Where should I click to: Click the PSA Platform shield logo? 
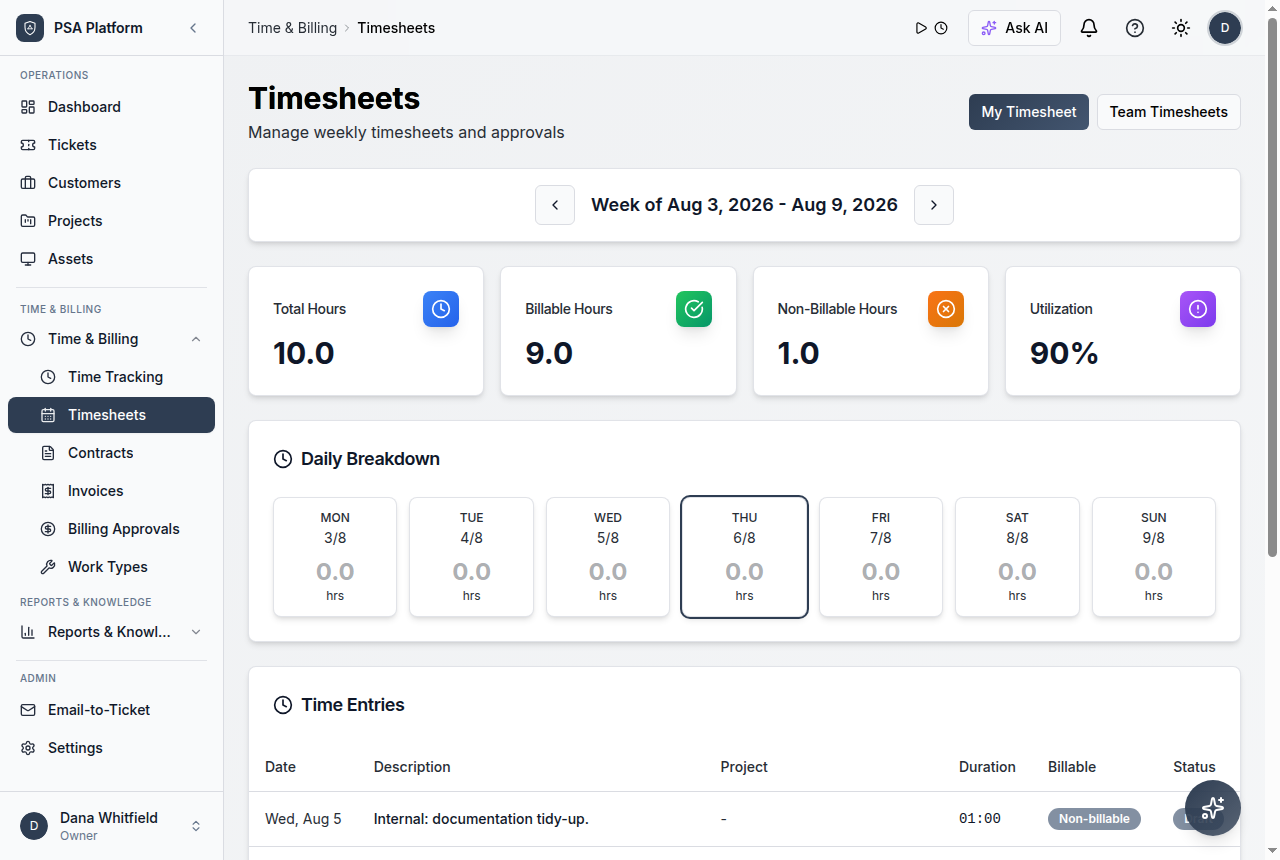(30, 28)
